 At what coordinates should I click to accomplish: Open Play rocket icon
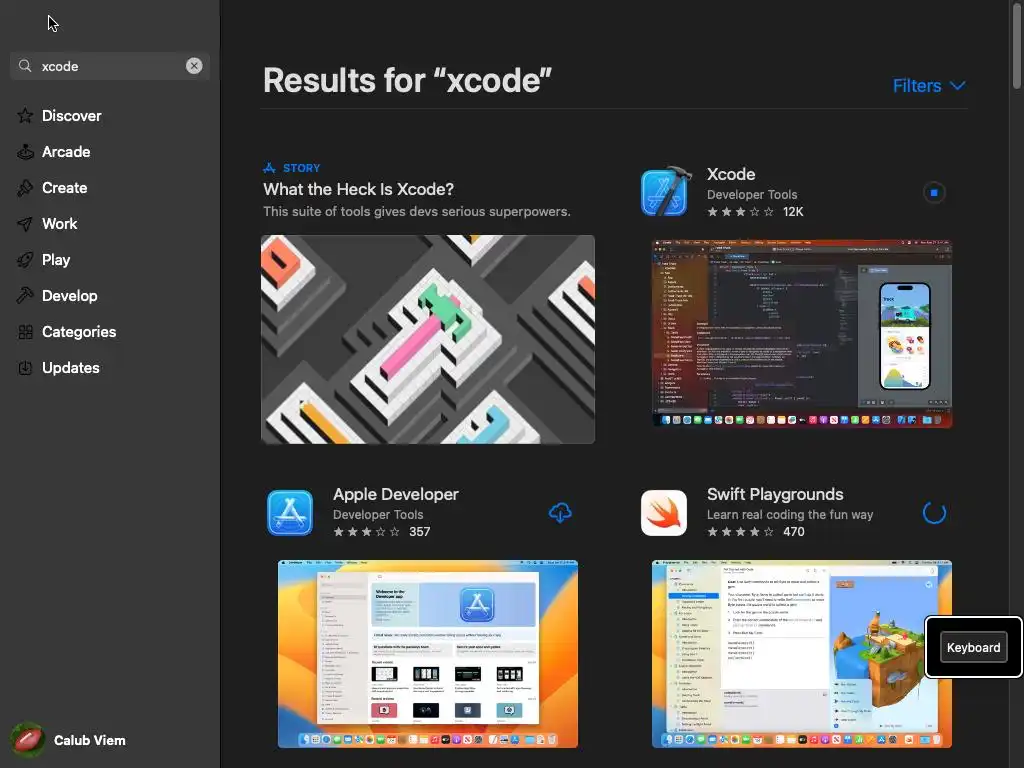point(25,260)
